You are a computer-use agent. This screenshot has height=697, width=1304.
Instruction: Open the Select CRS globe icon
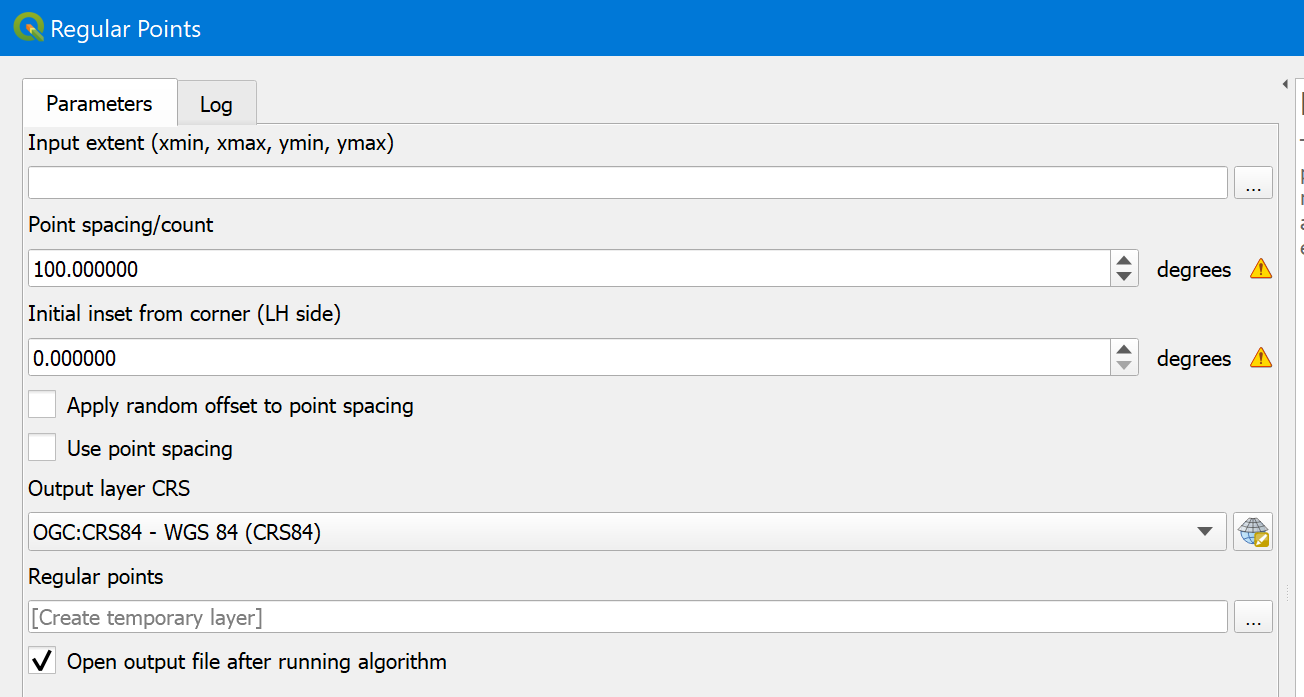[1253, 532]
